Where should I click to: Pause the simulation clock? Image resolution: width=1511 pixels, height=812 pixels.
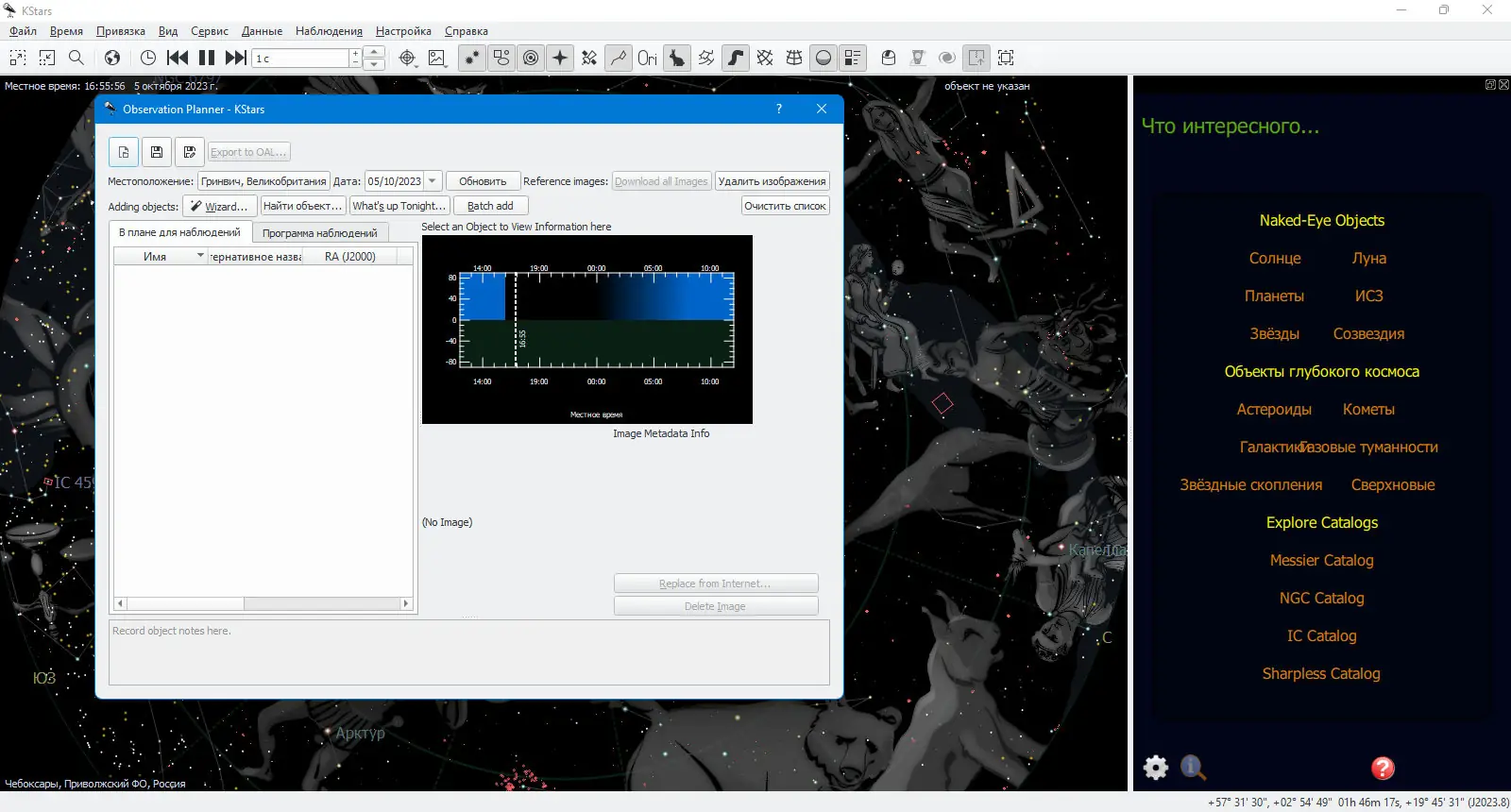[x=207, y=58]
